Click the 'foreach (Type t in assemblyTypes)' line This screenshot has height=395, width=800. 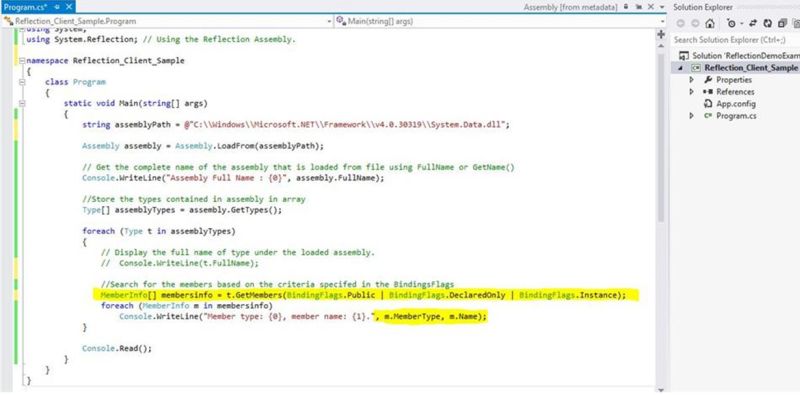pos(159,231)
